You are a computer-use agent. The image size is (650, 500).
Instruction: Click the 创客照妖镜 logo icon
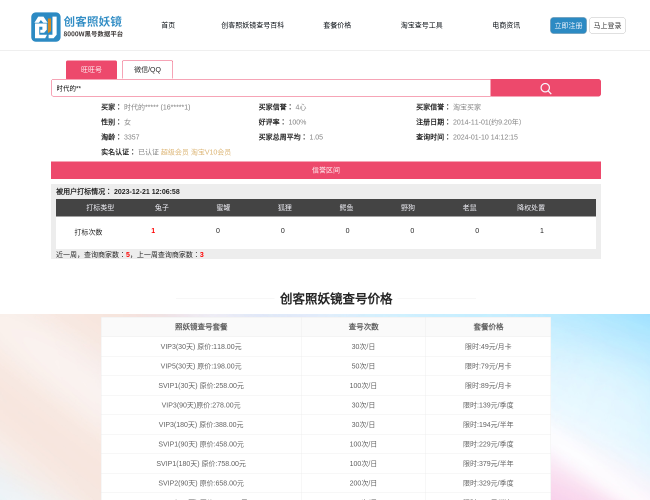tap(46, 27)
